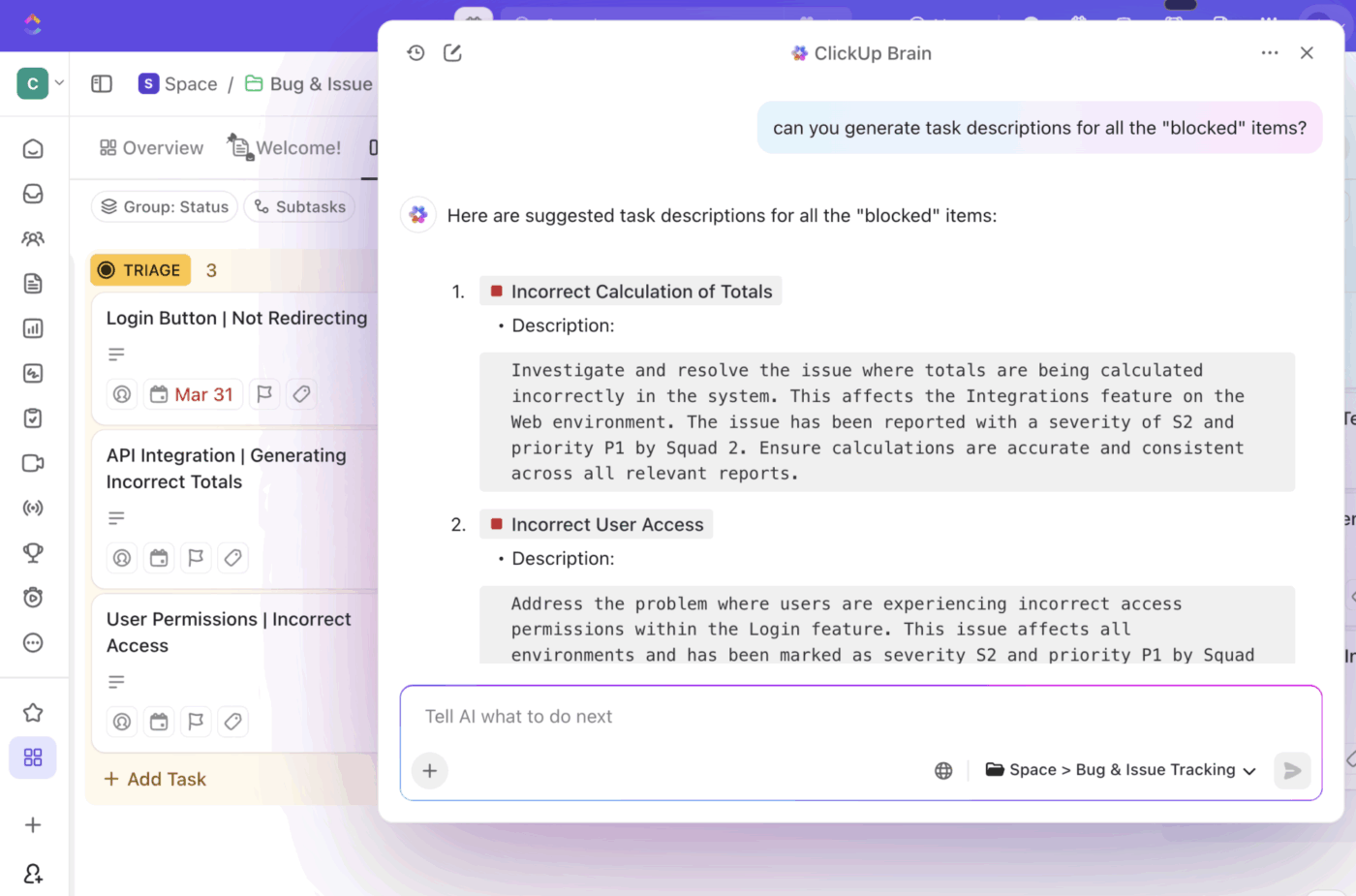Open the Timesheets timer icon
This screenshot has height=896, width=1356.
pos(32,597)
